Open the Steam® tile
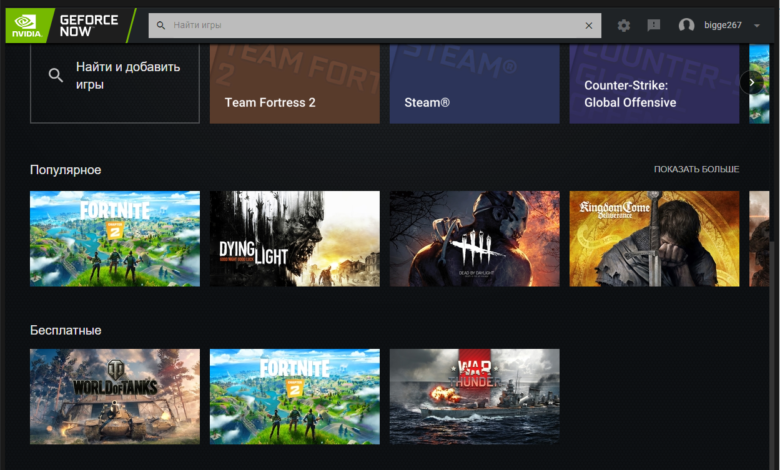 pos(474,84)
